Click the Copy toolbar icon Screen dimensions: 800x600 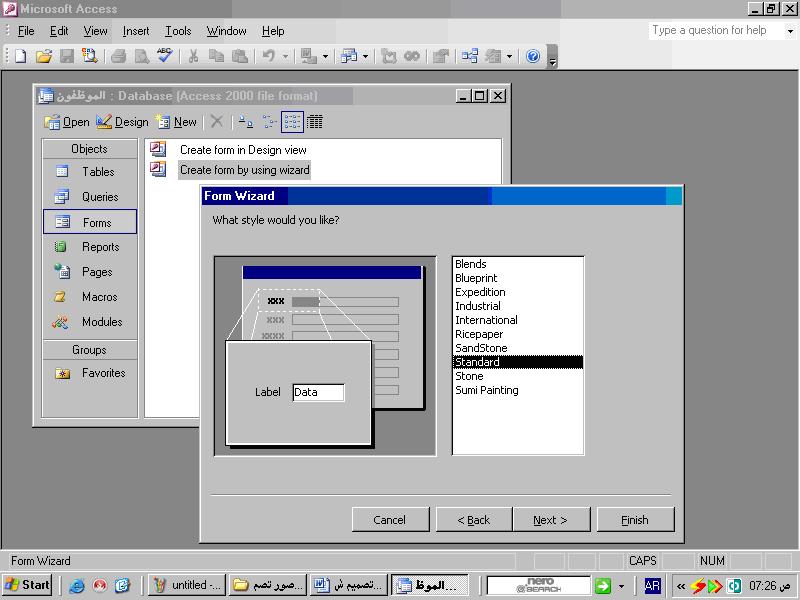coord(216,56)
